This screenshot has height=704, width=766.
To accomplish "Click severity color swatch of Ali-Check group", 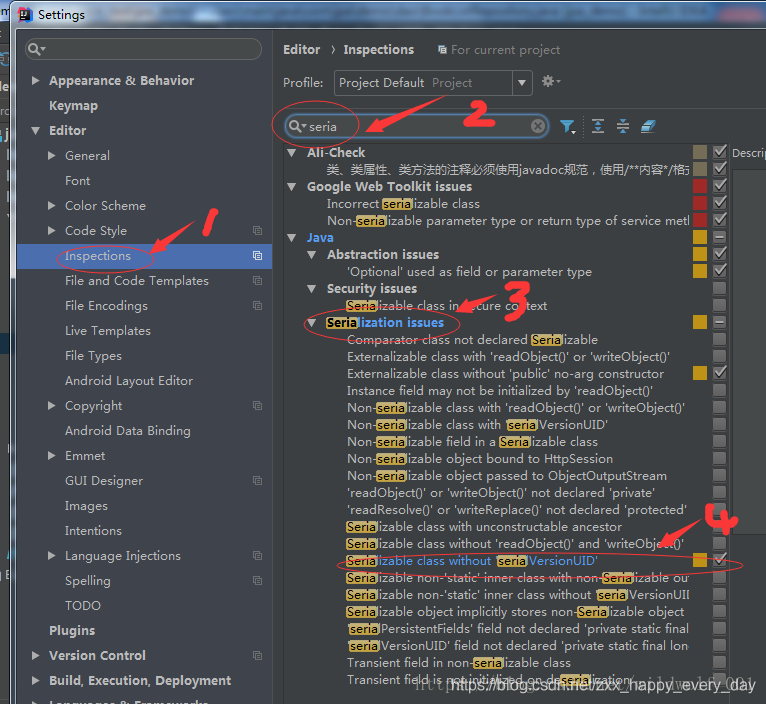I will tap(700, 152).
